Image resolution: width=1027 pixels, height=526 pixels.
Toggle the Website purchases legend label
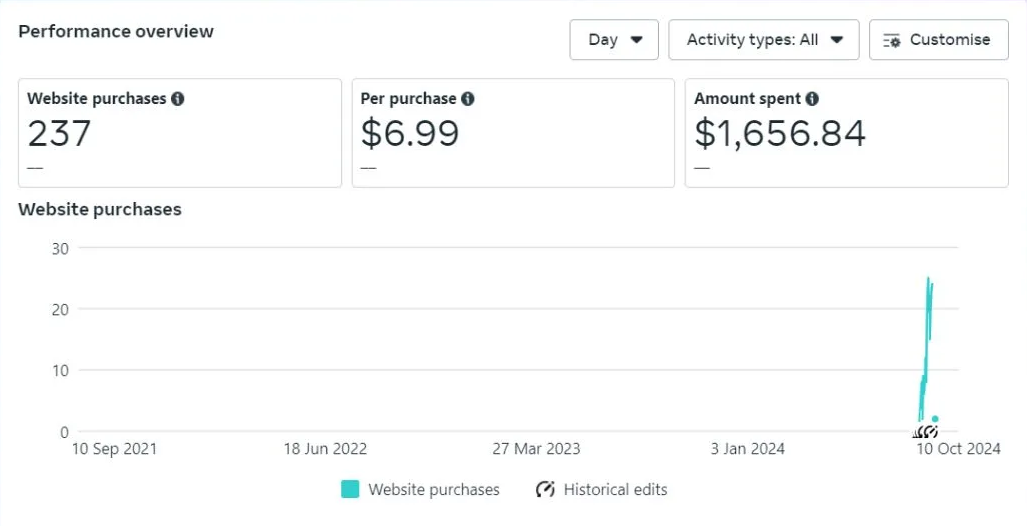click(434, 490)
